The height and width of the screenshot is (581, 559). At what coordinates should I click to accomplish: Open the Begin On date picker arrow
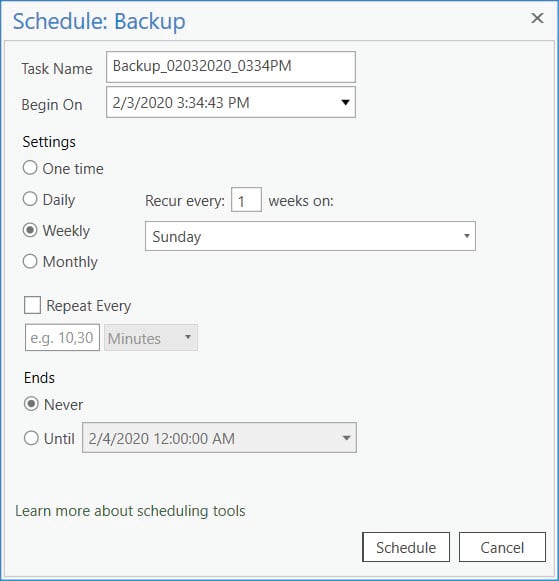pos(345,102)
